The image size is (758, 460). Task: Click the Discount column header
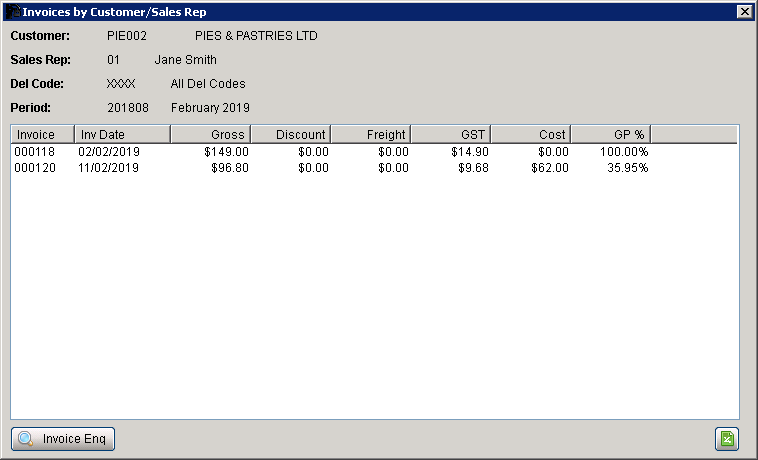[x=291, y=134]
